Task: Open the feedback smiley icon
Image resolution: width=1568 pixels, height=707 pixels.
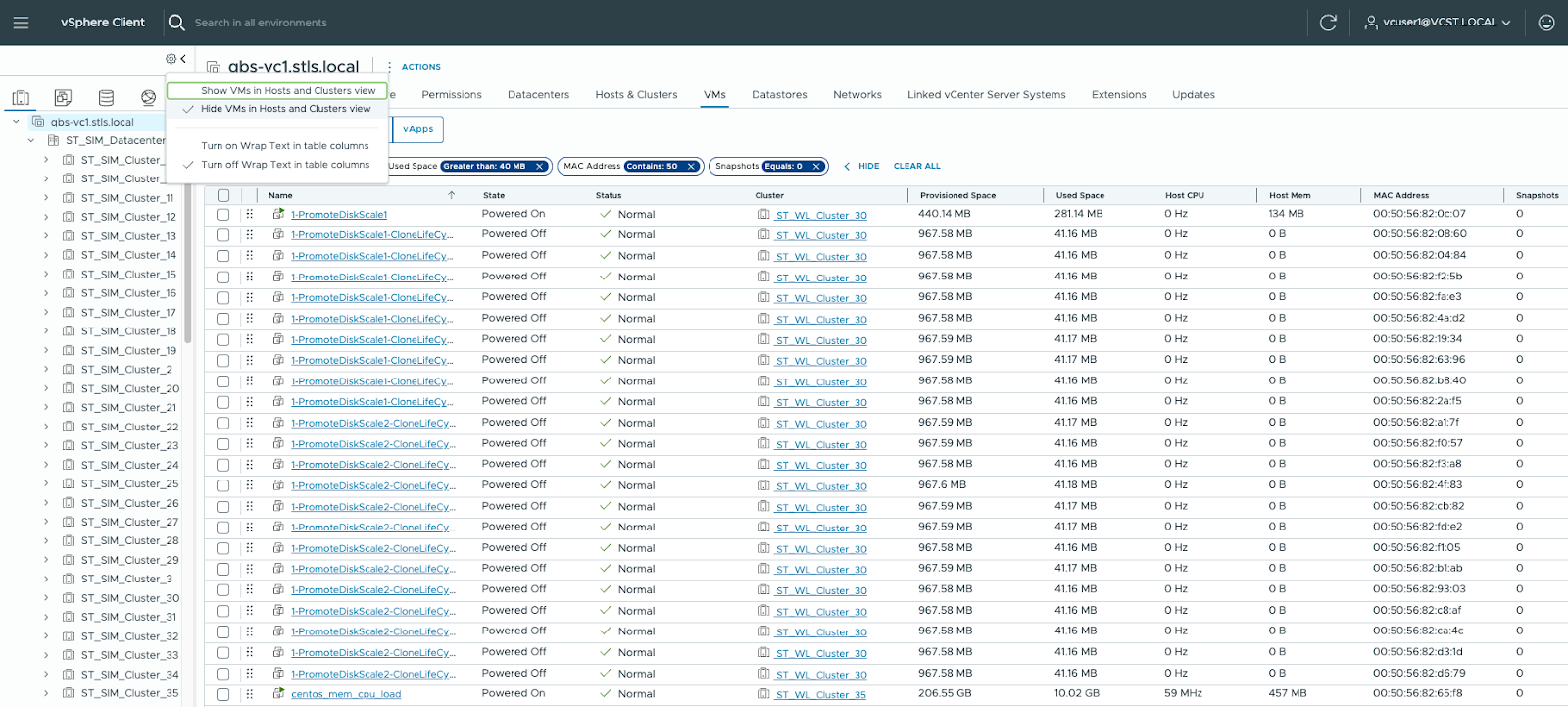Action: [1546, 23]
